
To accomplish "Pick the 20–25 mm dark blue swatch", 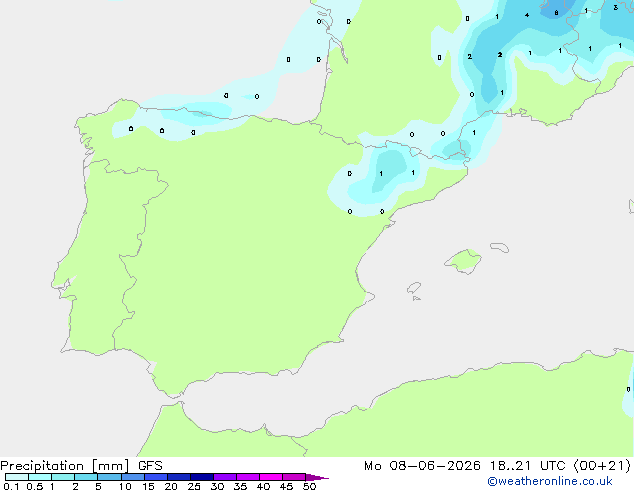I will pos(179,477).
